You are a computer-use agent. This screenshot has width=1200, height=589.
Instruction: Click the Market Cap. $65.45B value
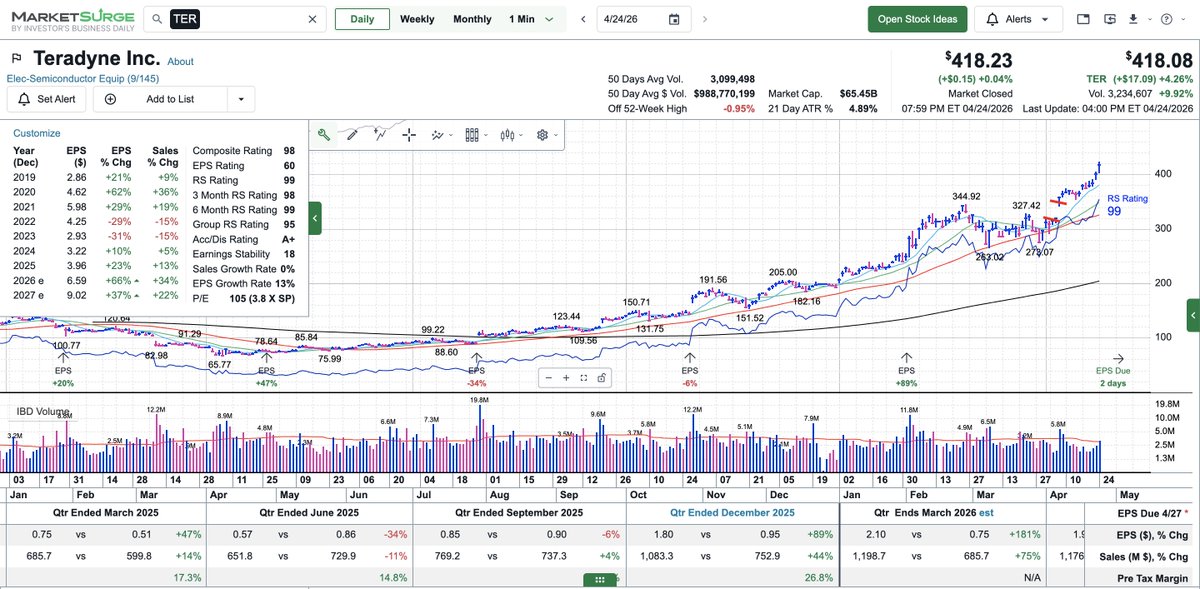pyautogui.click(x=858, y=93)
